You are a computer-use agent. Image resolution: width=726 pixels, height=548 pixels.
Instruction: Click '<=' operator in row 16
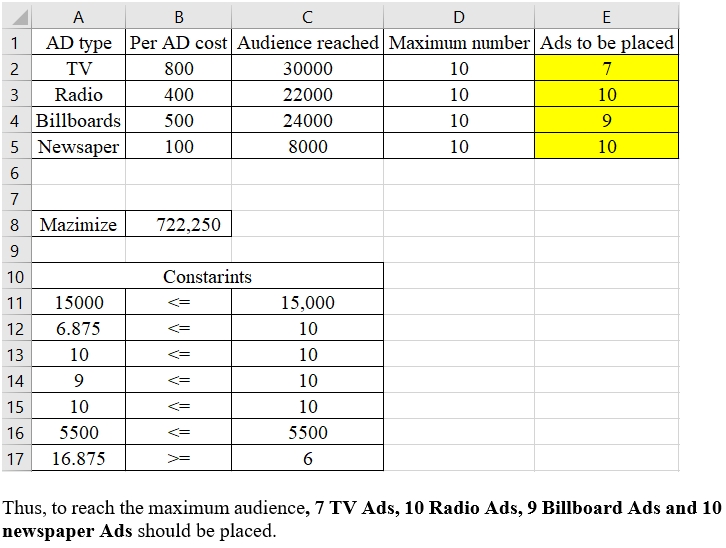[178, 432]
